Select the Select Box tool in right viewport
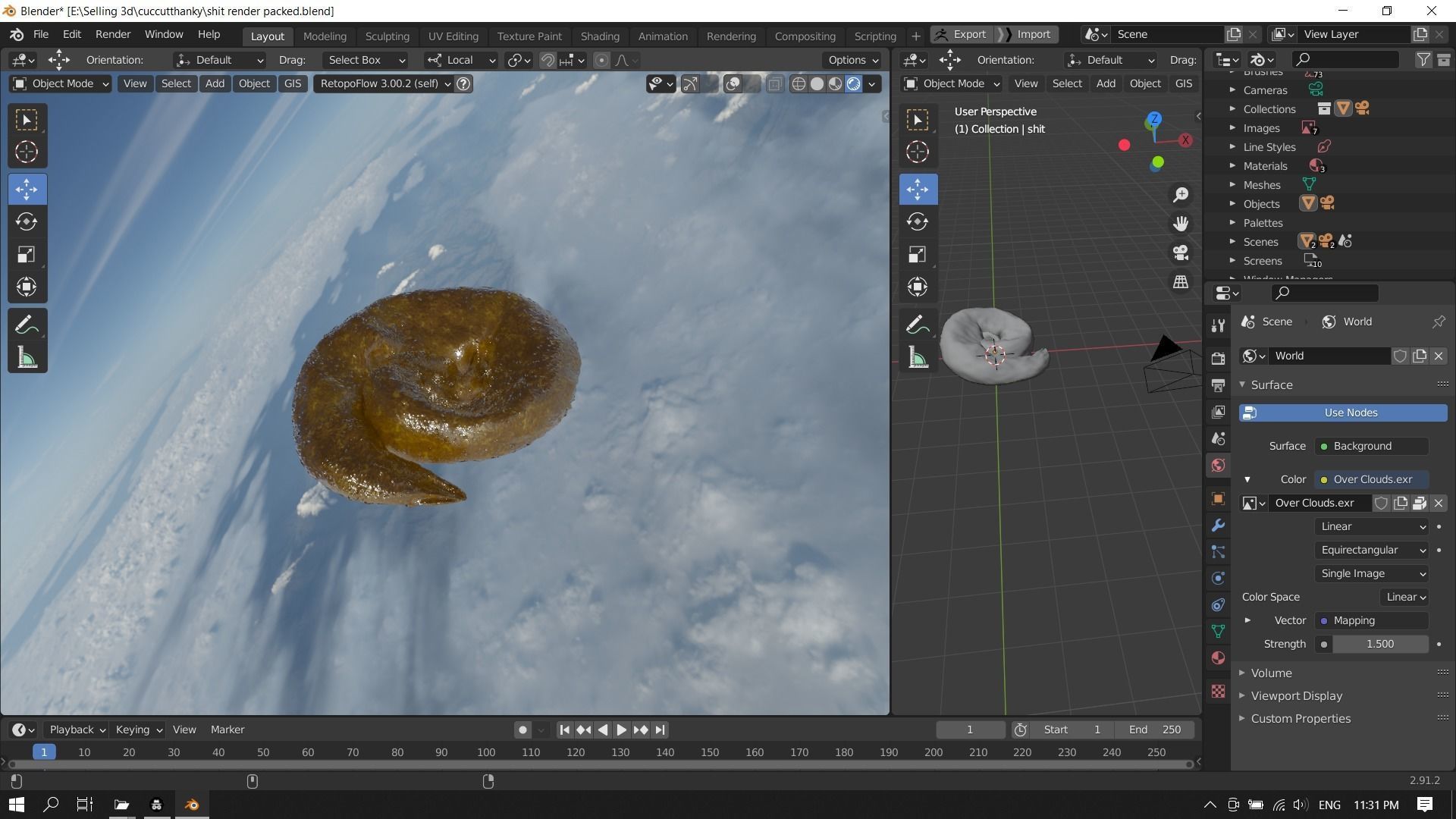 918,120
